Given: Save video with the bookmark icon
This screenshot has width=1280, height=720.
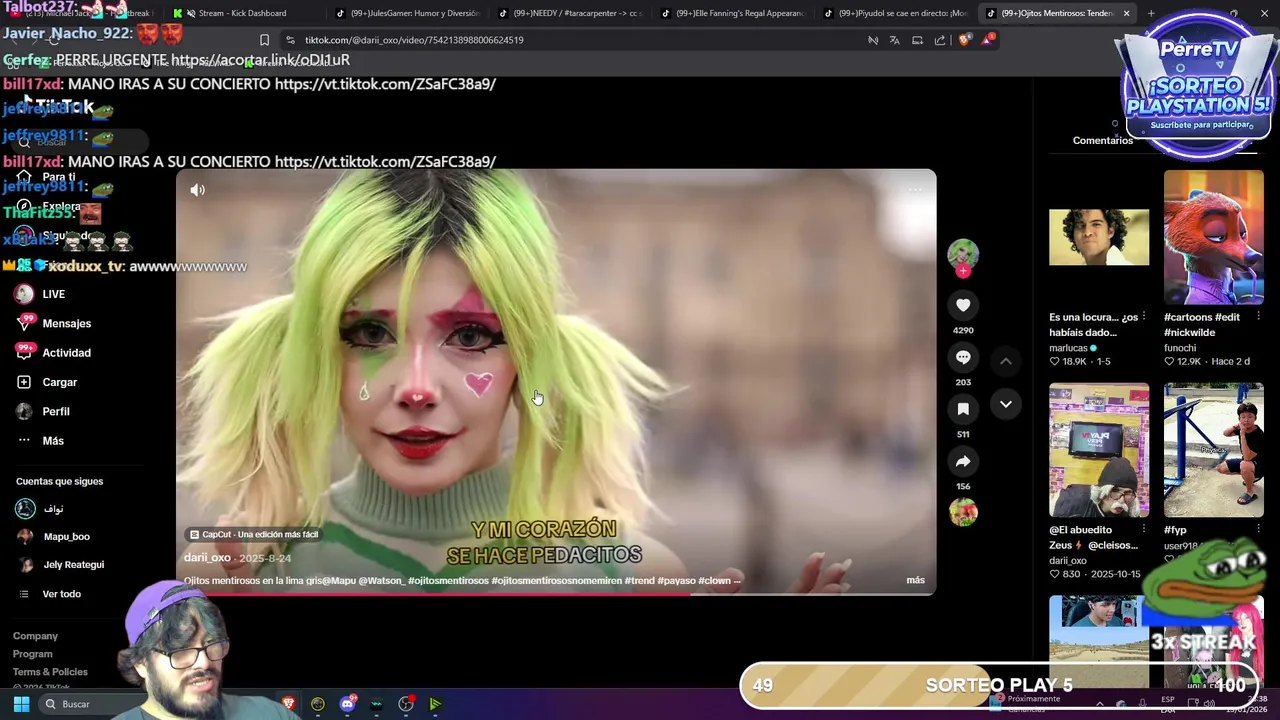Looking at the screenshot, I should click(x=963, y=409).
